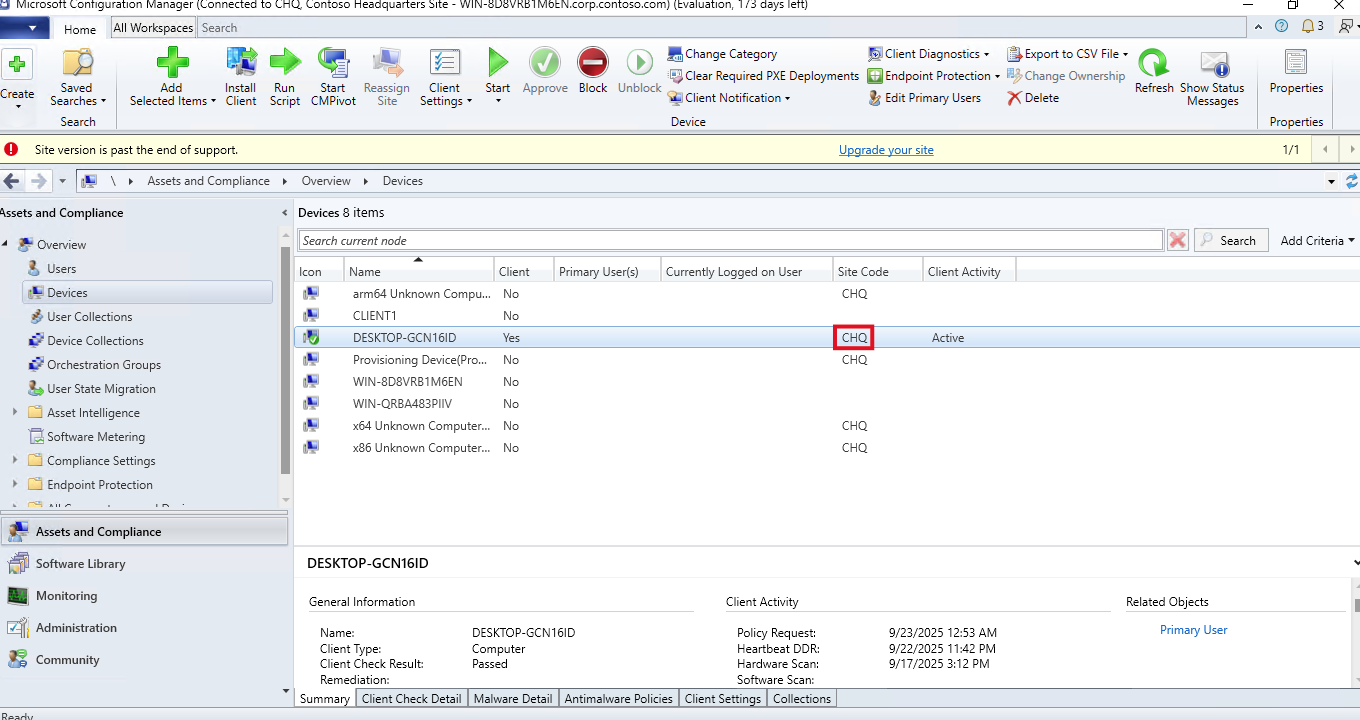Expand the Add Criteria dropdown
The width and height of the screenshot is (1360, 720).
click(1317, 241)
